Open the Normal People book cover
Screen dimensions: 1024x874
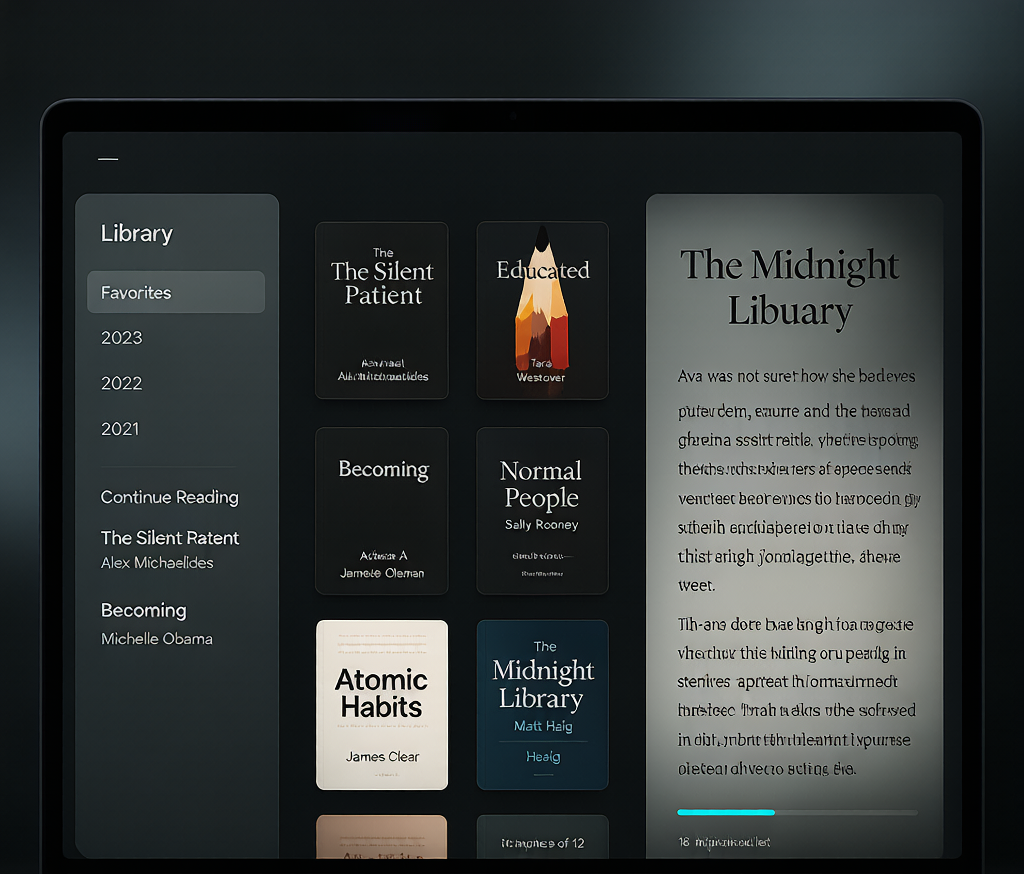click(x=542, y=511)
